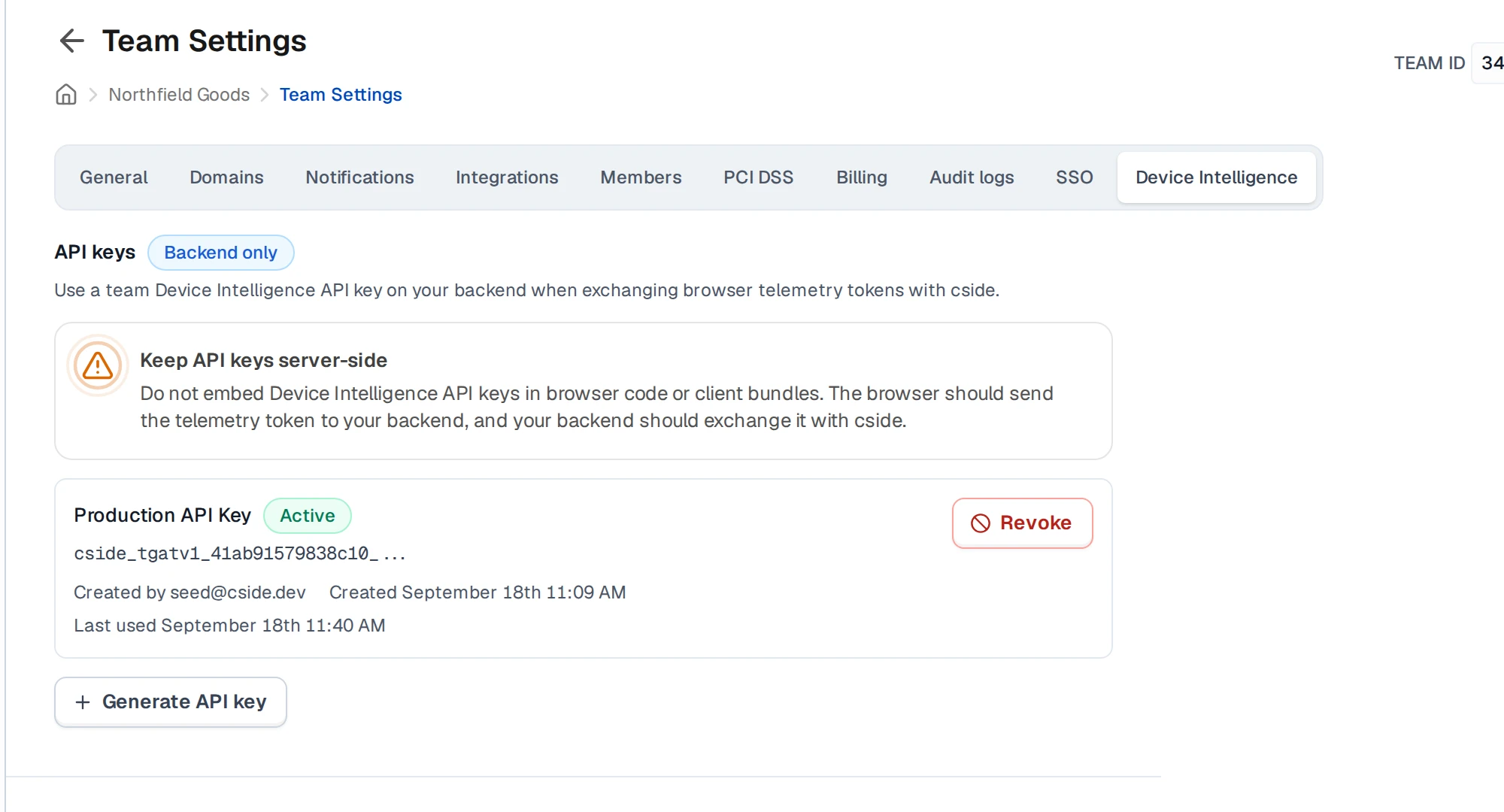Select the Notifications tab
Screen dimensions: 1504x812
click(359, 177)
